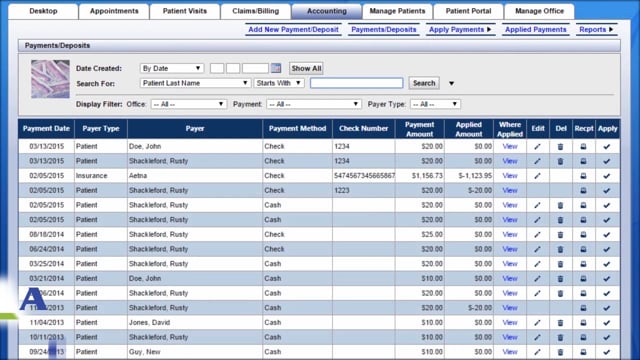
Task: Edit the Jones, David payment
Action: (538, 323)
